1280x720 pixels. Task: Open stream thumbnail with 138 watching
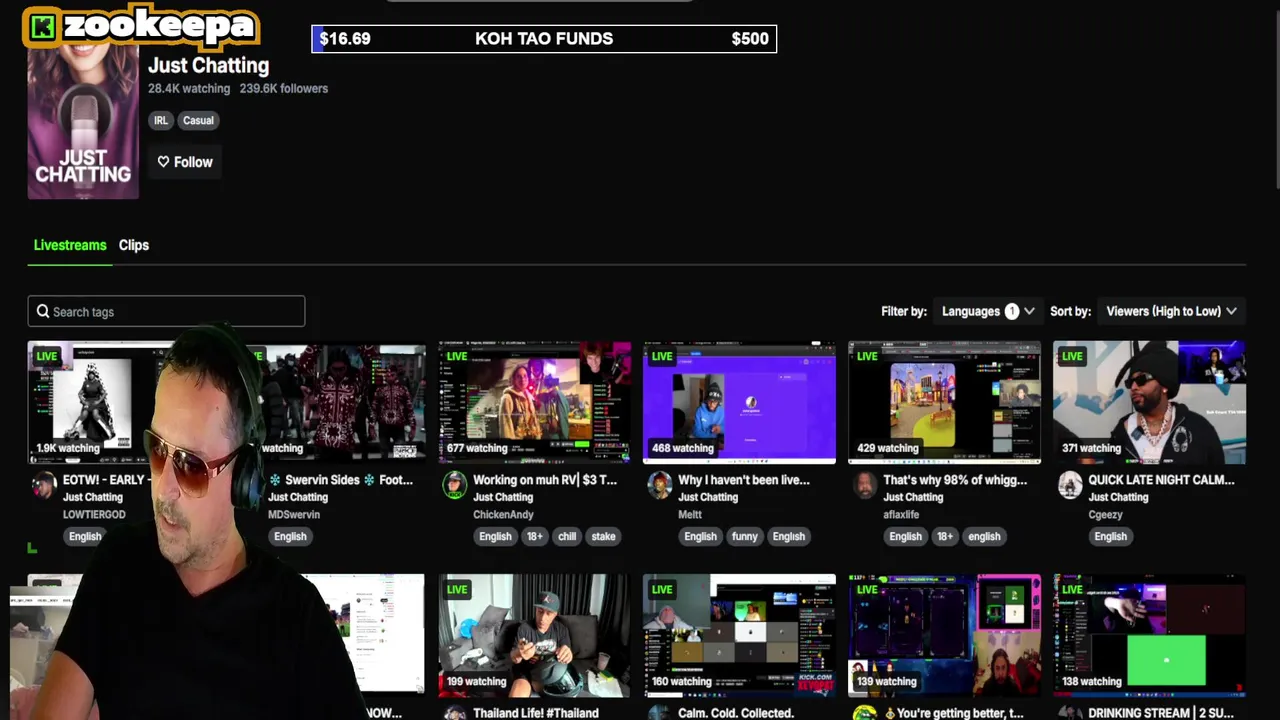[x=1149, y=635]
